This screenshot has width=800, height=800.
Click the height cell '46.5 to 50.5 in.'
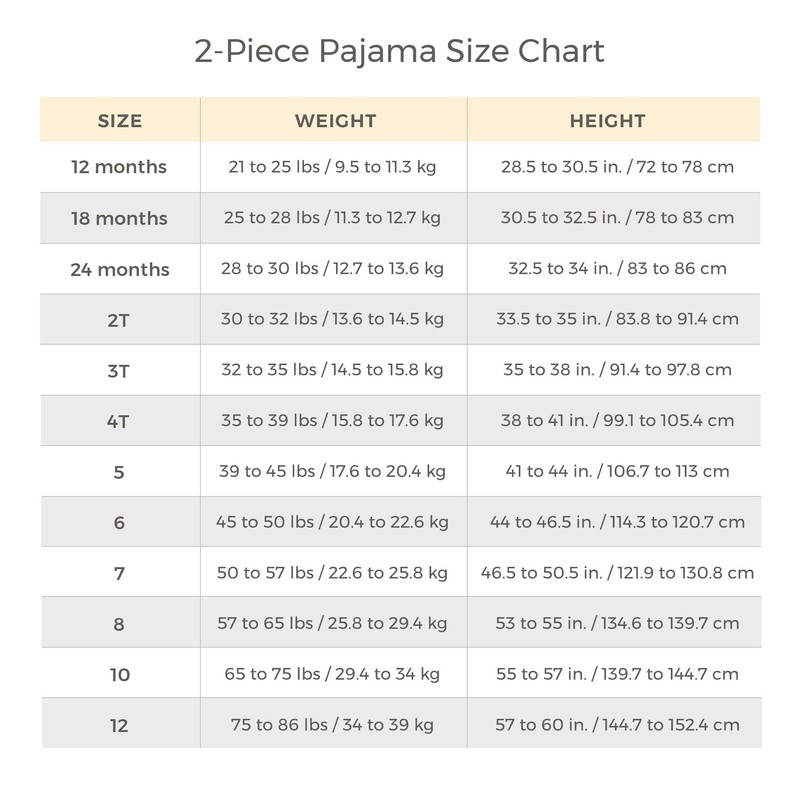pyautogui.click(x=617, y=573)
